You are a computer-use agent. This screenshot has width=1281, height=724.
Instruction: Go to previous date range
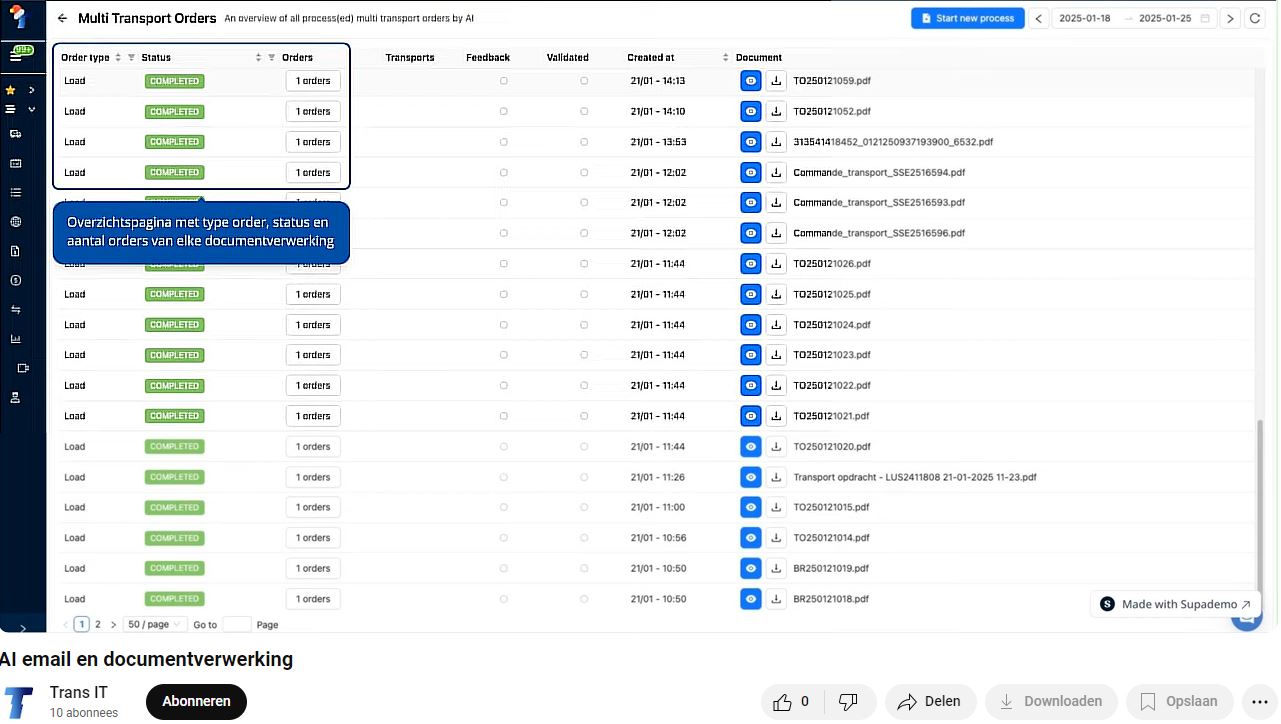[x=1039, y=18]
